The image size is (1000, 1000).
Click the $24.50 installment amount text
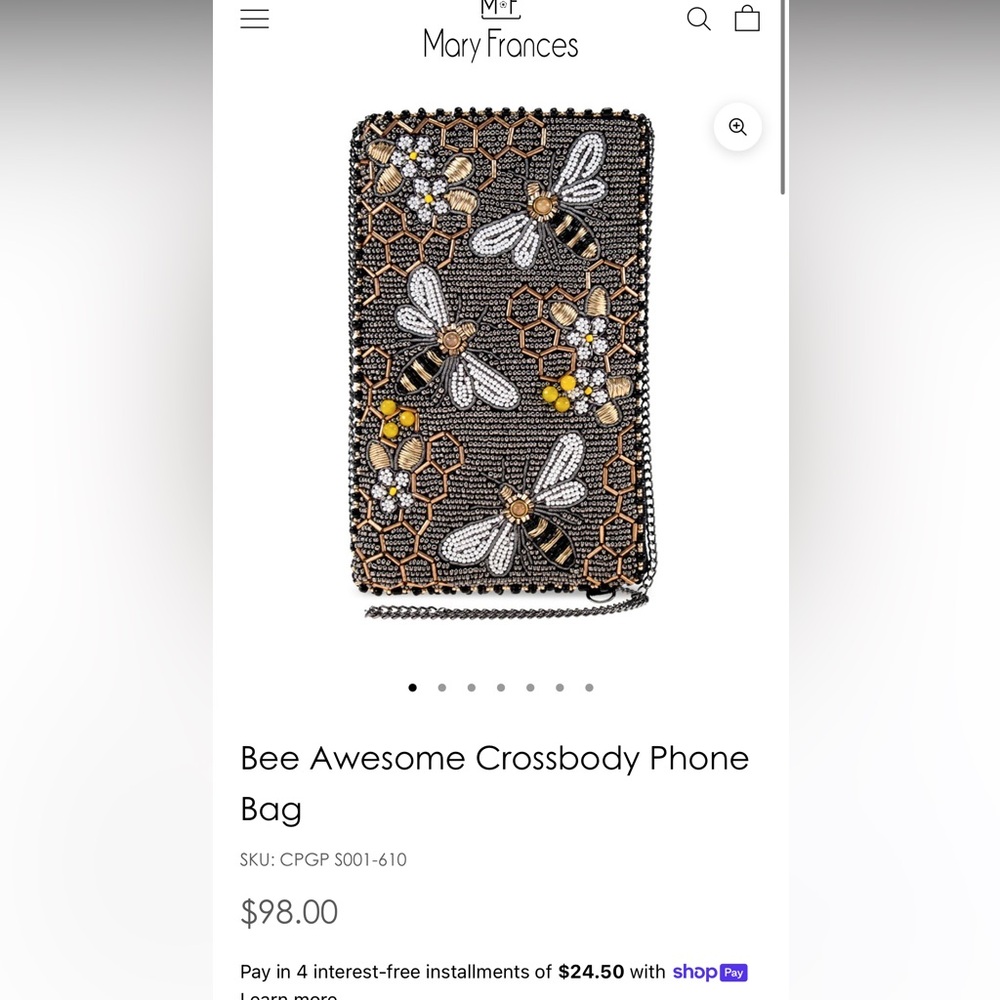(590, 971)
